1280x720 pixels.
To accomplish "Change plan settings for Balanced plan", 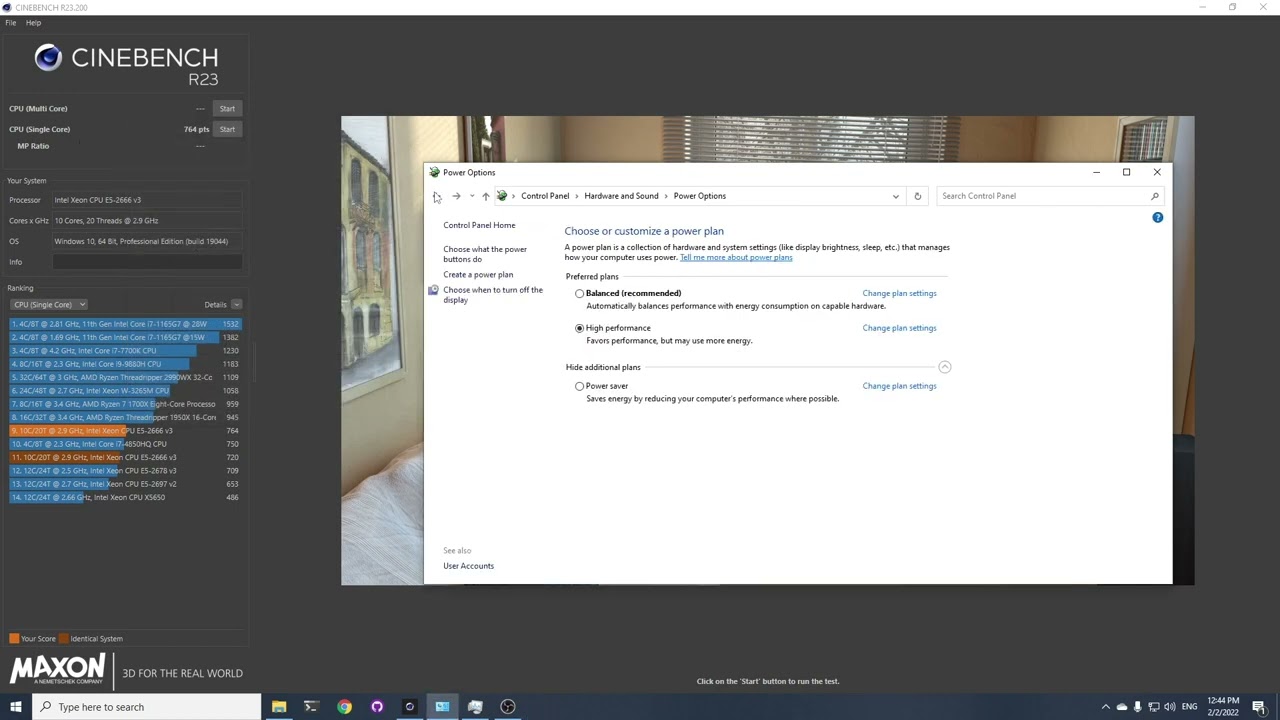I will [x=899, y=294].
